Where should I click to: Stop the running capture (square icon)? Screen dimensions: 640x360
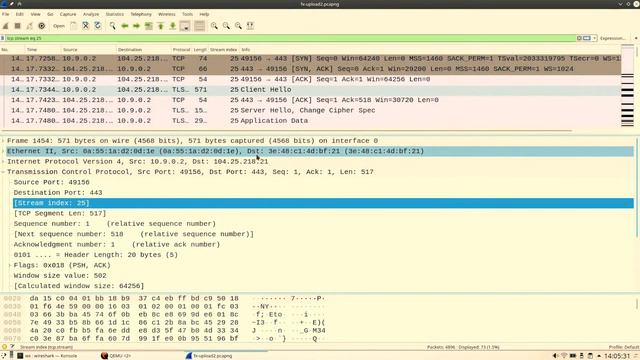pyautogui.click(x=18, y=26)
